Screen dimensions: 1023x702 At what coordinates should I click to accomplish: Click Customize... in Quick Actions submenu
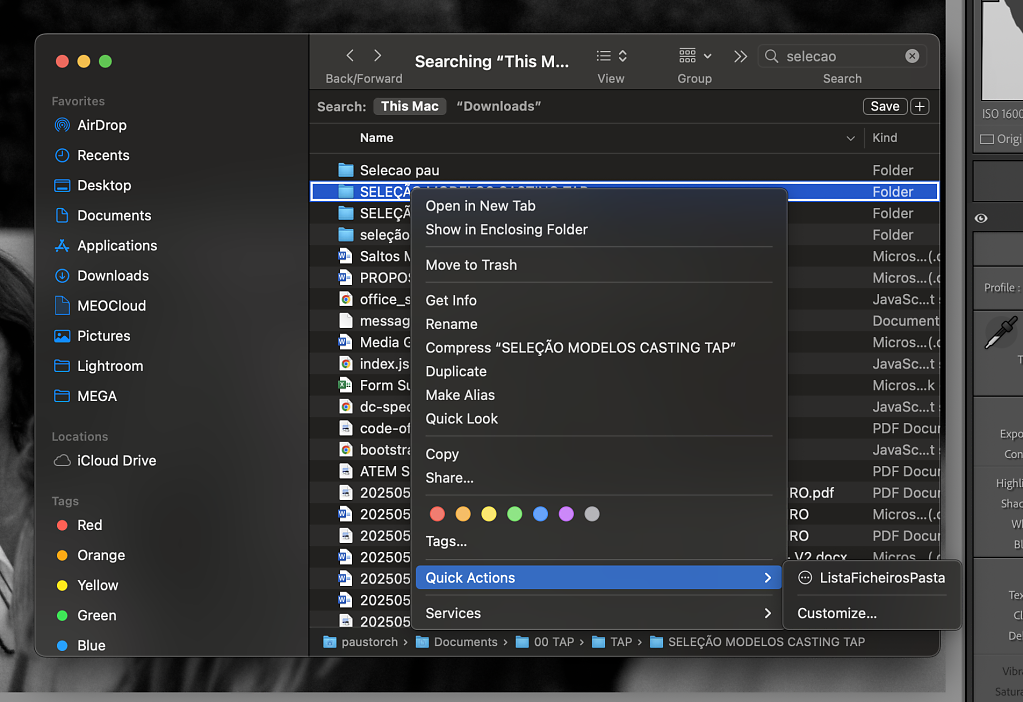837,613
